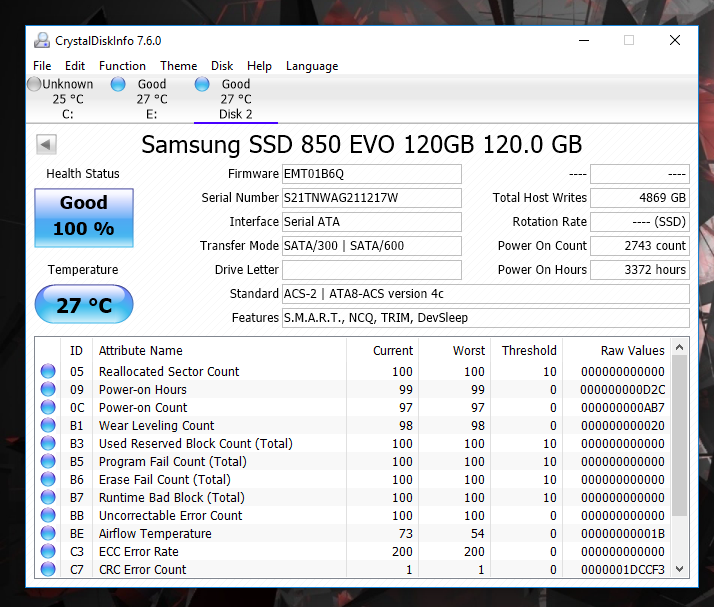Click the Current column header
This screenshot has height=607, width=714.
(x=382, y=351)
